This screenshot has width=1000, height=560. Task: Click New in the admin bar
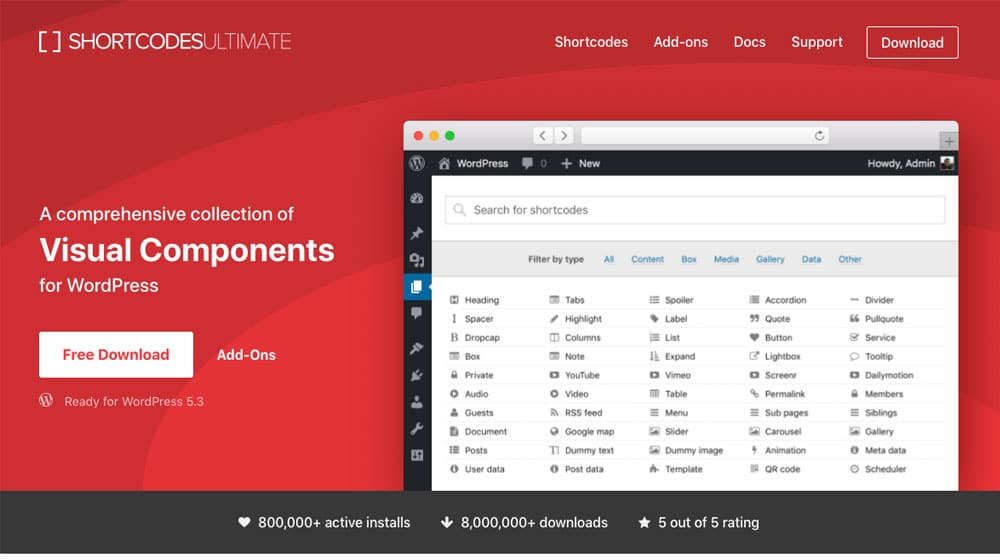[x=580, y=163]
